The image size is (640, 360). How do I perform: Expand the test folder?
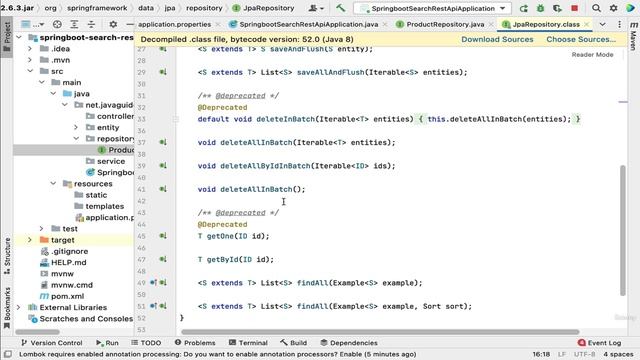pos(42,229)
